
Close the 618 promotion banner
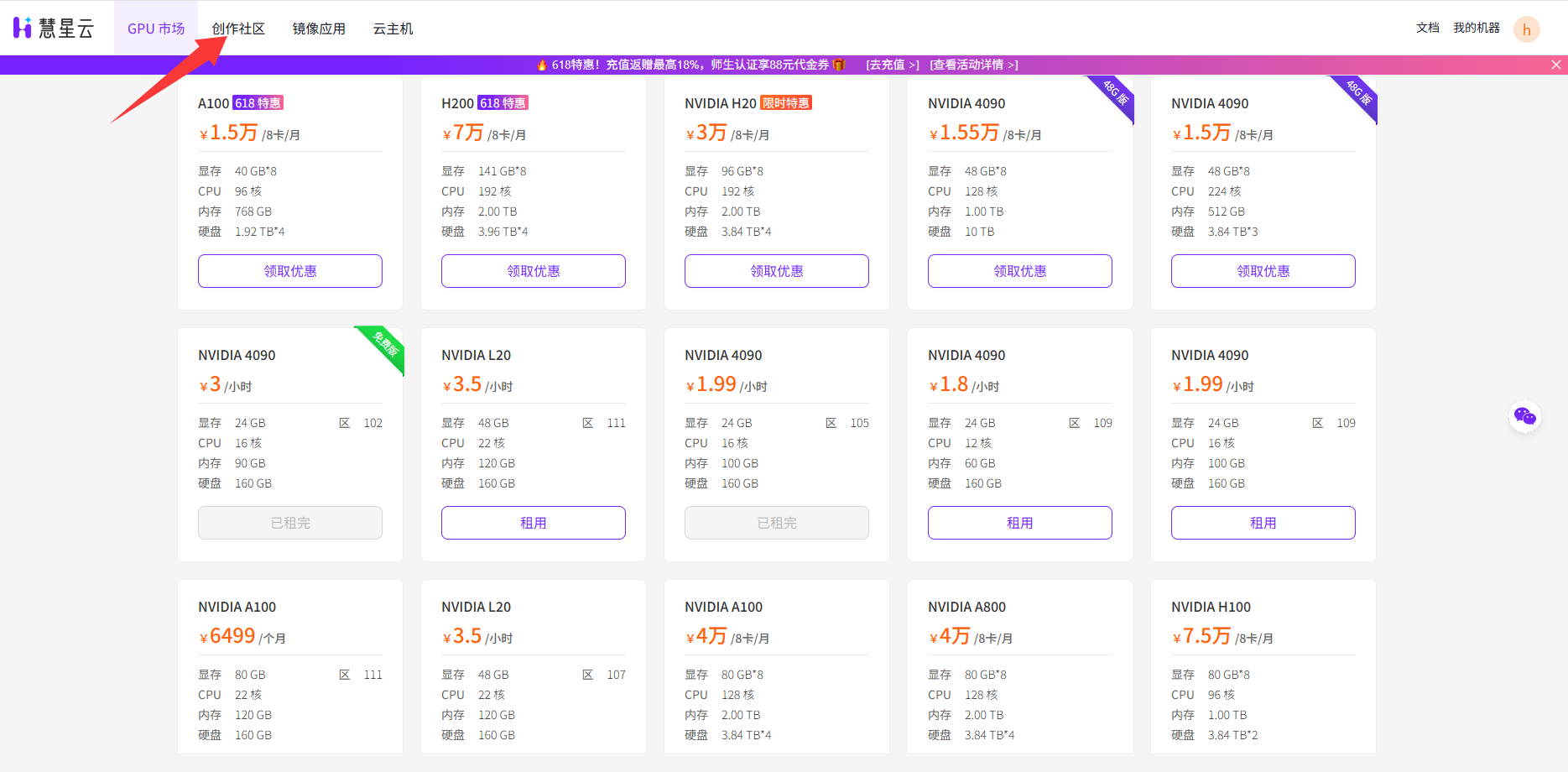[1555, 65]
